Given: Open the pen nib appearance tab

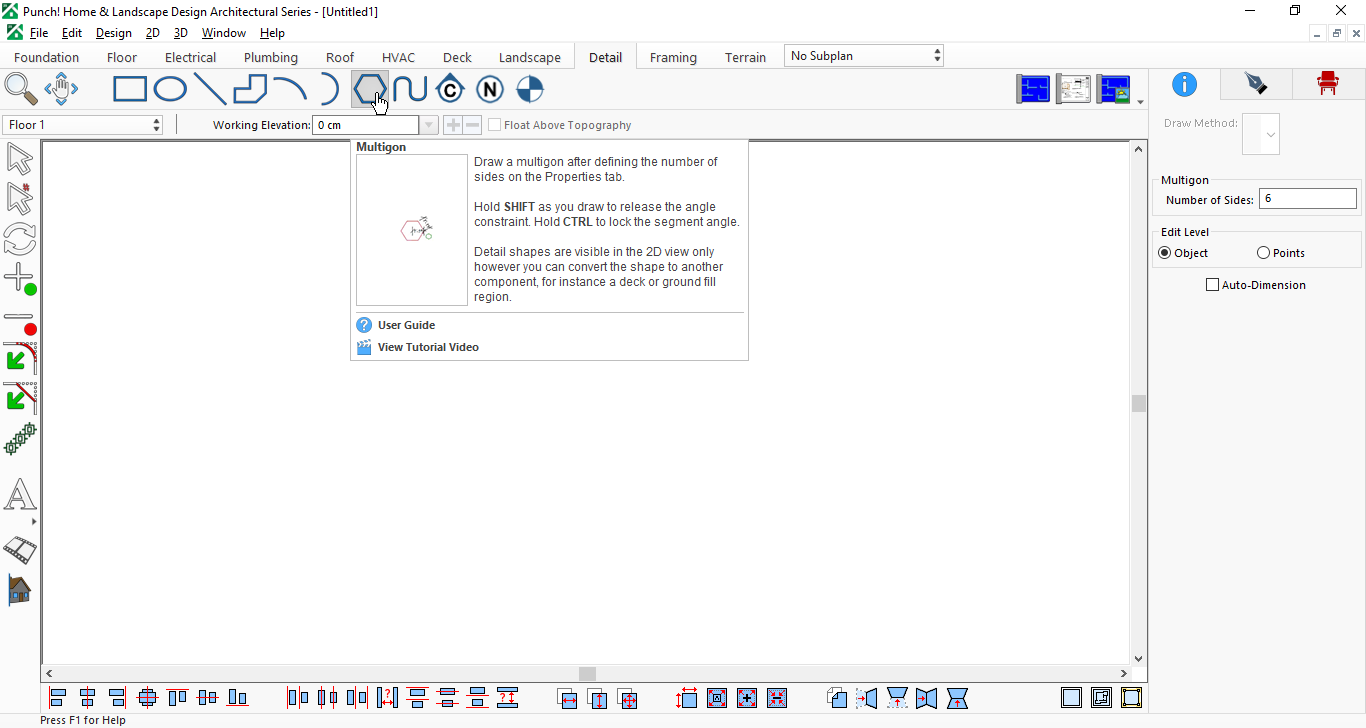Looking at the screenshot, I should [x=1256, y=84].
